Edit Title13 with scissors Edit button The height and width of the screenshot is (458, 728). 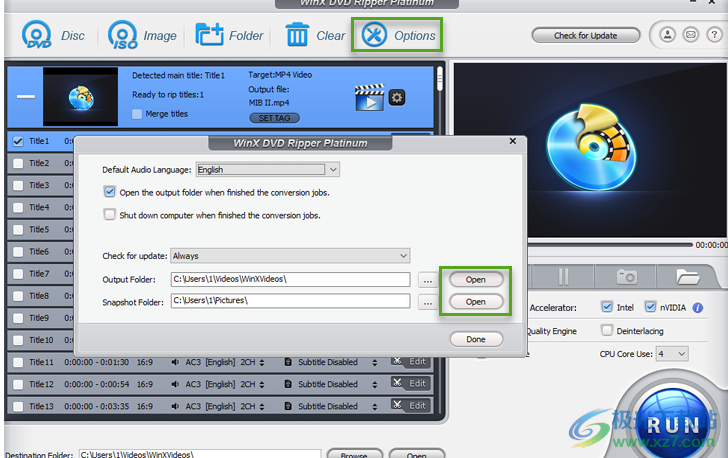tap(410, 406)
